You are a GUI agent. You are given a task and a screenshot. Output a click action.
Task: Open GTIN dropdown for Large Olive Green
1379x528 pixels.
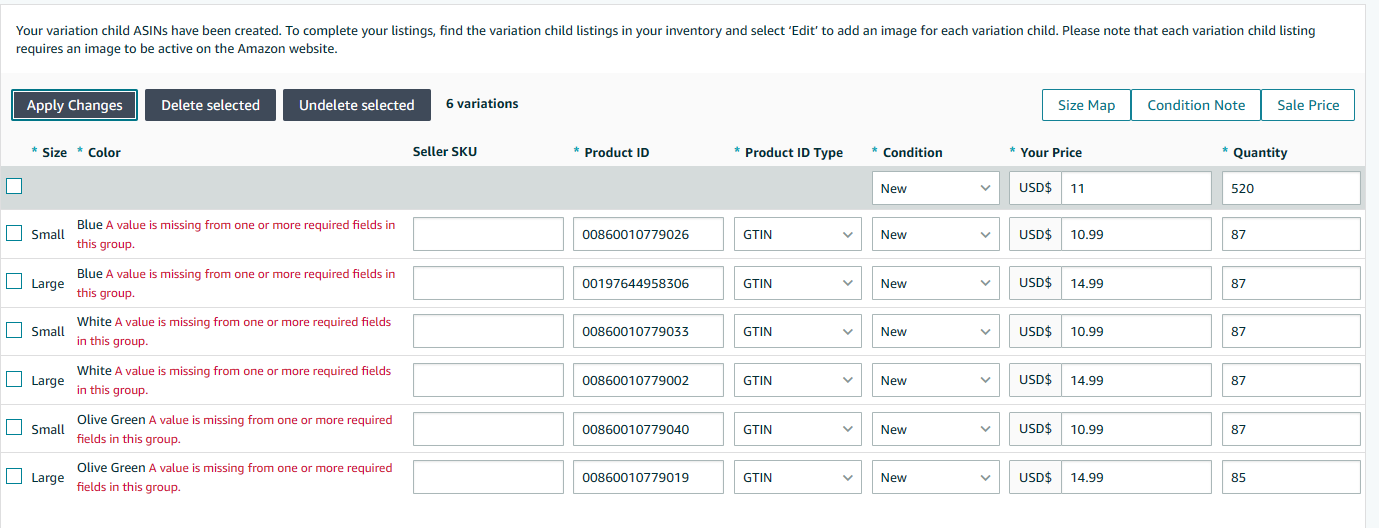(x=797, y=477)
